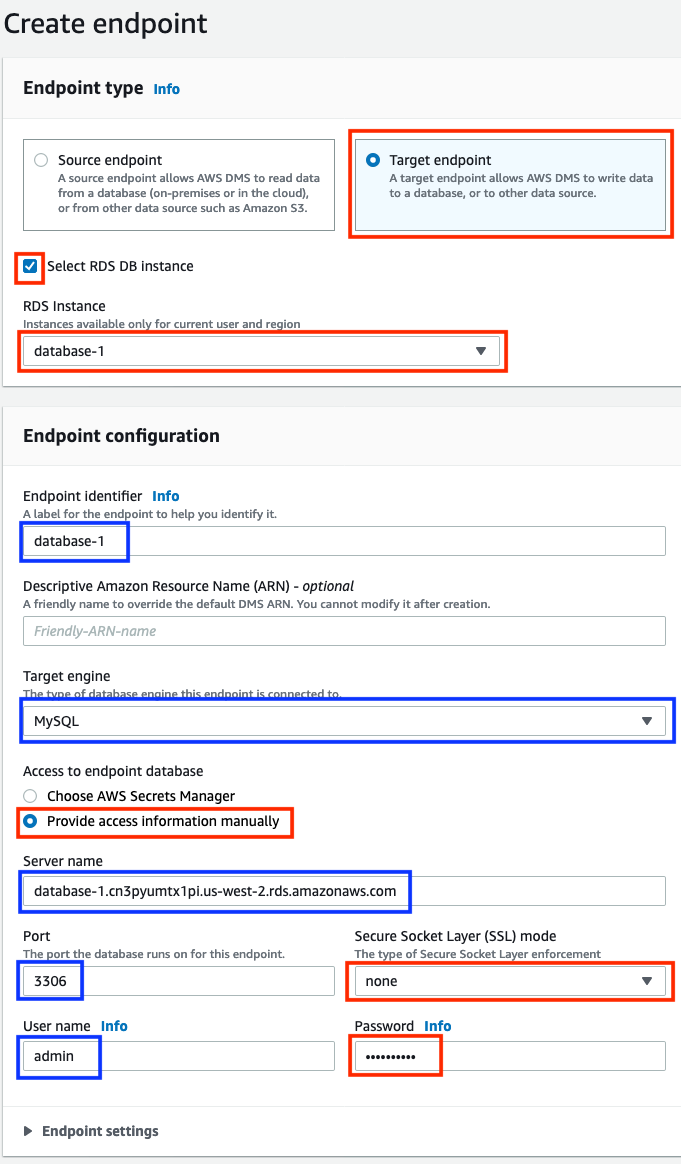Click the Password input field
The image size is (681, 1164).
pos(510,1056)
